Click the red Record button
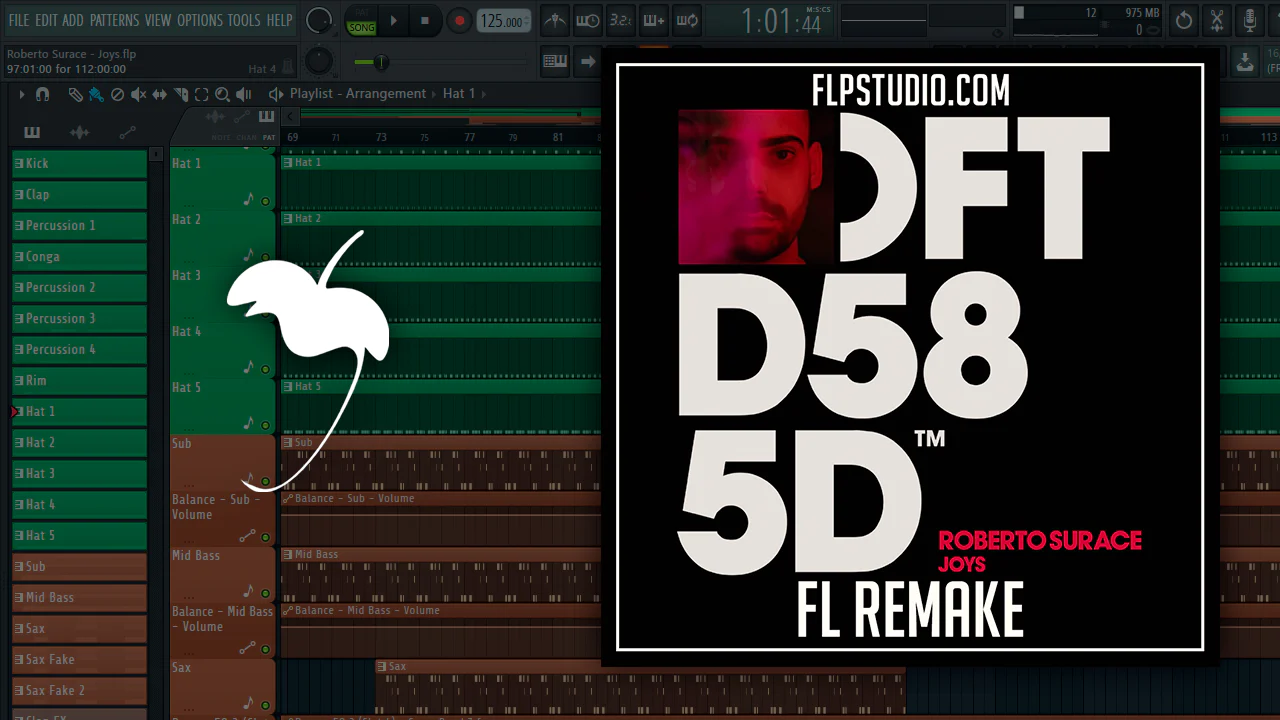The width and height of the screenshot is (1280, 720). pyautogui.click(x=459, y=21)
